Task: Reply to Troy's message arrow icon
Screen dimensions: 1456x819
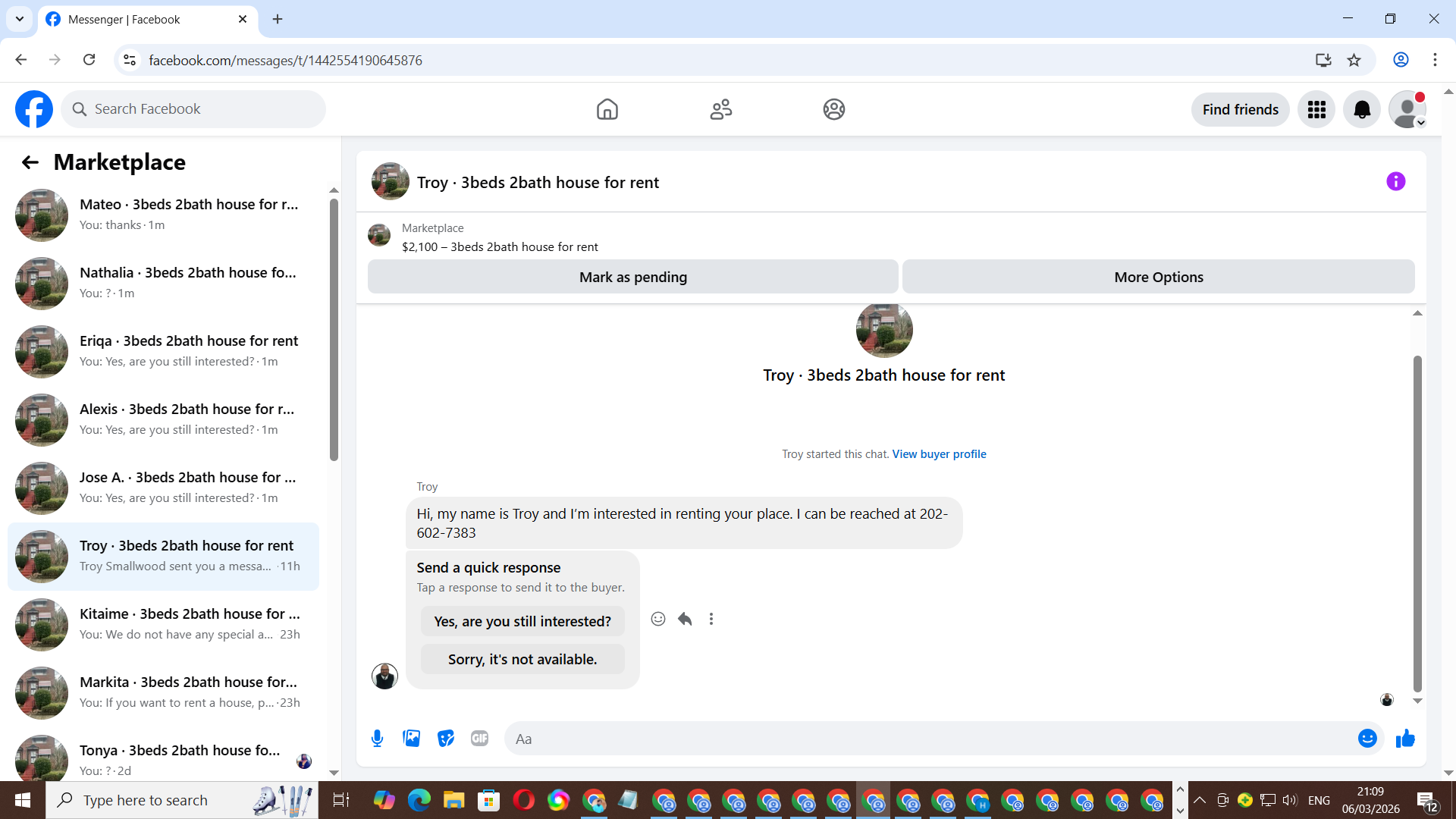Action: pos(685,620)
